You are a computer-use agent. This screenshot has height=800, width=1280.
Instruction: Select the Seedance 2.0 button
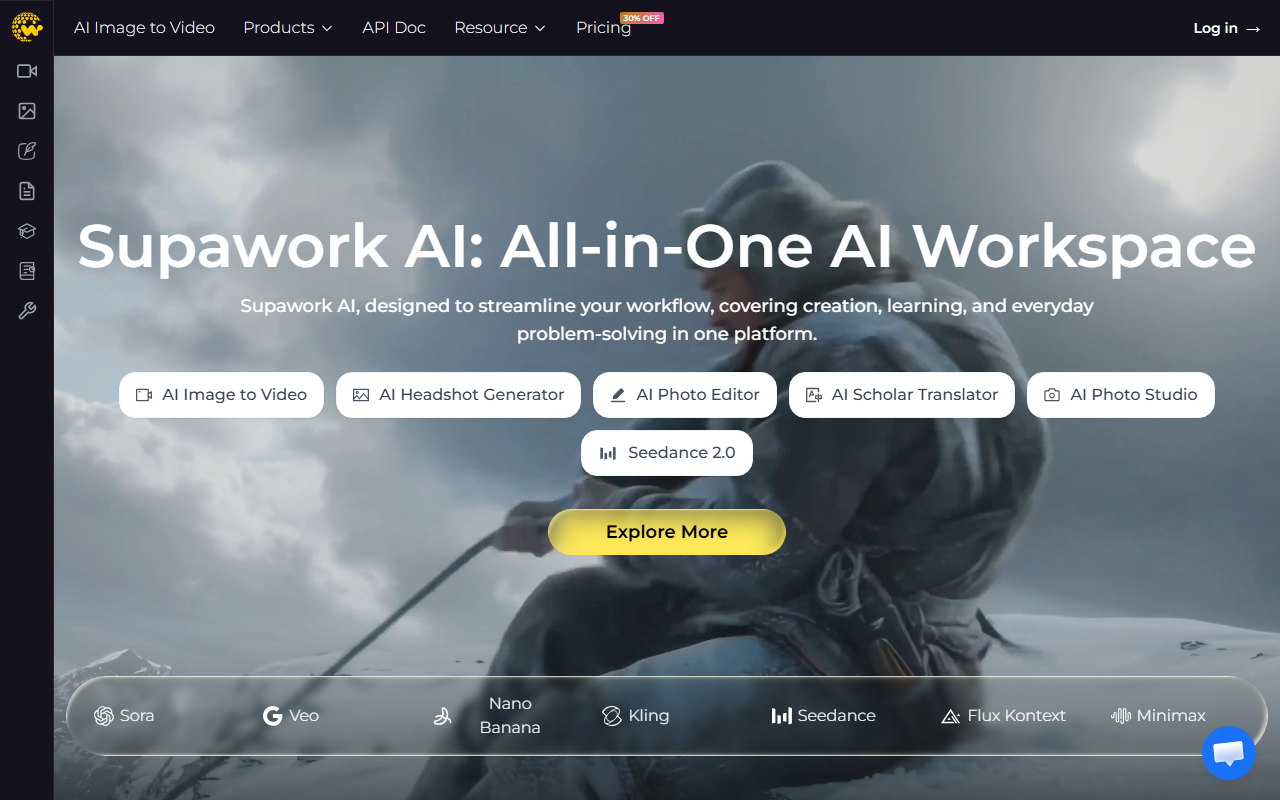coord(667,453)
